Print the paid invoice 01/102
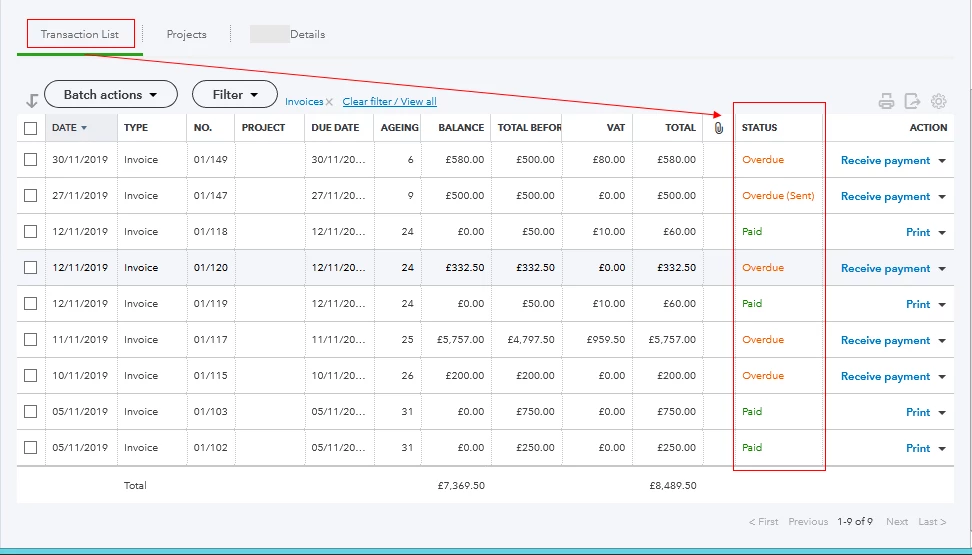This screenshot has height=555, width=972. [x=918, y=448]
